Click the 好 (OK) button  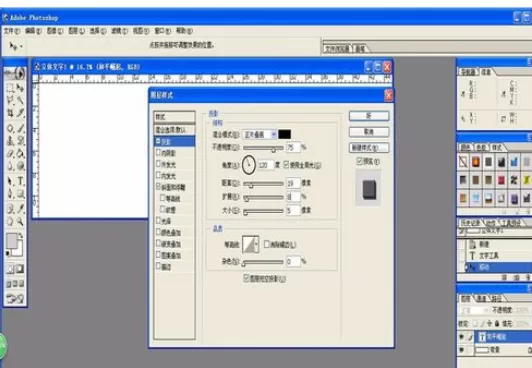[369, 116]
